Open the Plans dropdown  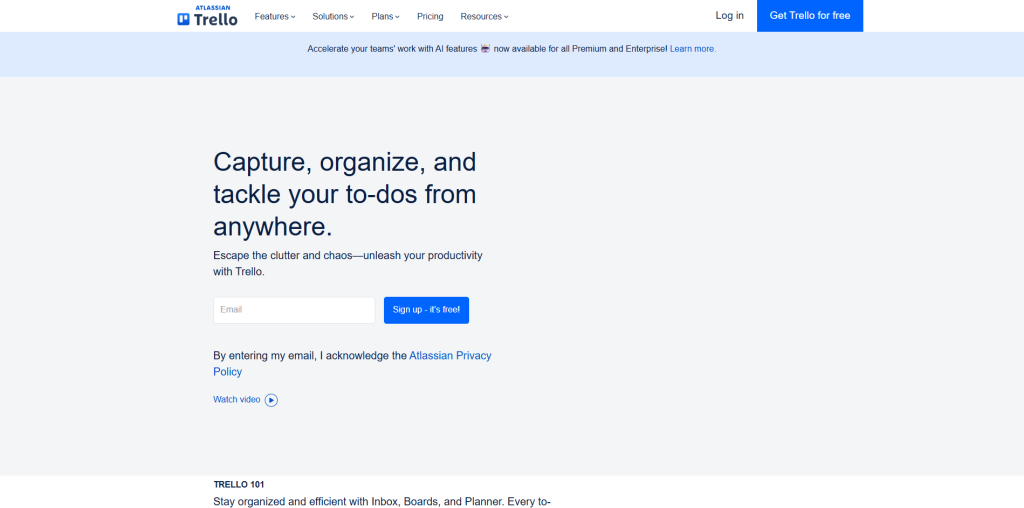point(385,16)
